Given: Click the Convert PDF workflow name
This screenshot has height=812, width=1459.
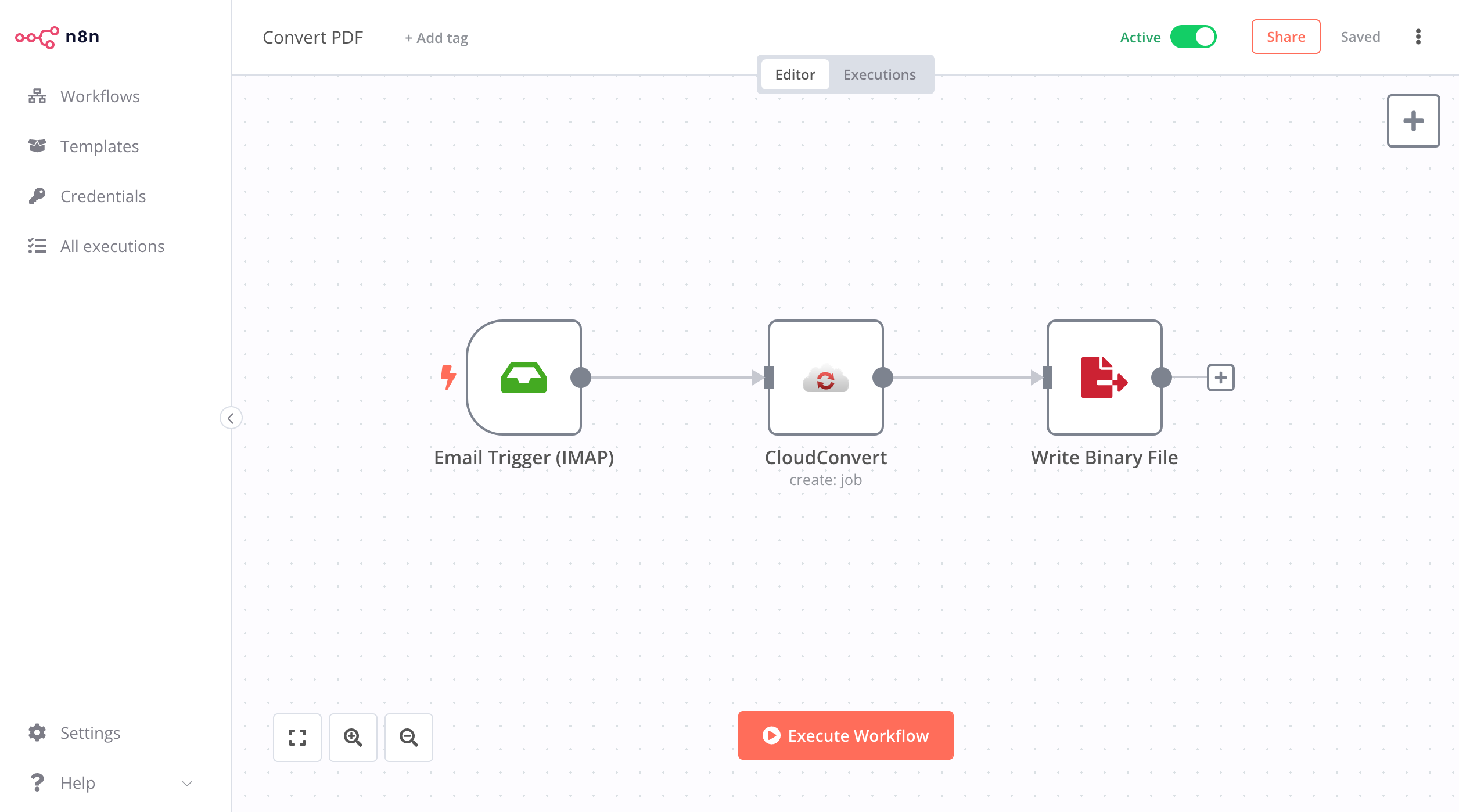Looking at the screenshot, I should [312, 38].
